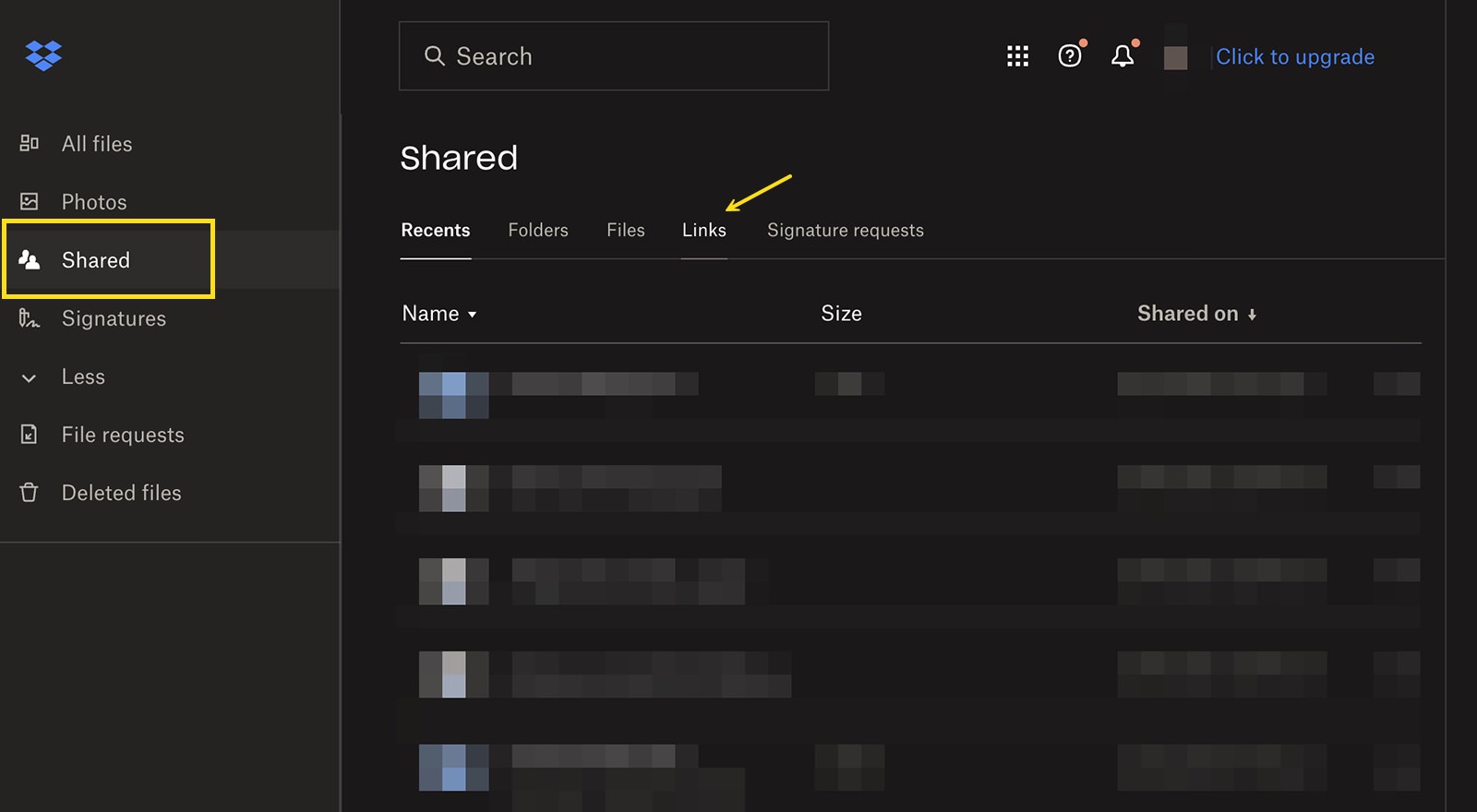1477x812 pixels.
Task: Open the help question mark menu
Action: coord(1070,56)
